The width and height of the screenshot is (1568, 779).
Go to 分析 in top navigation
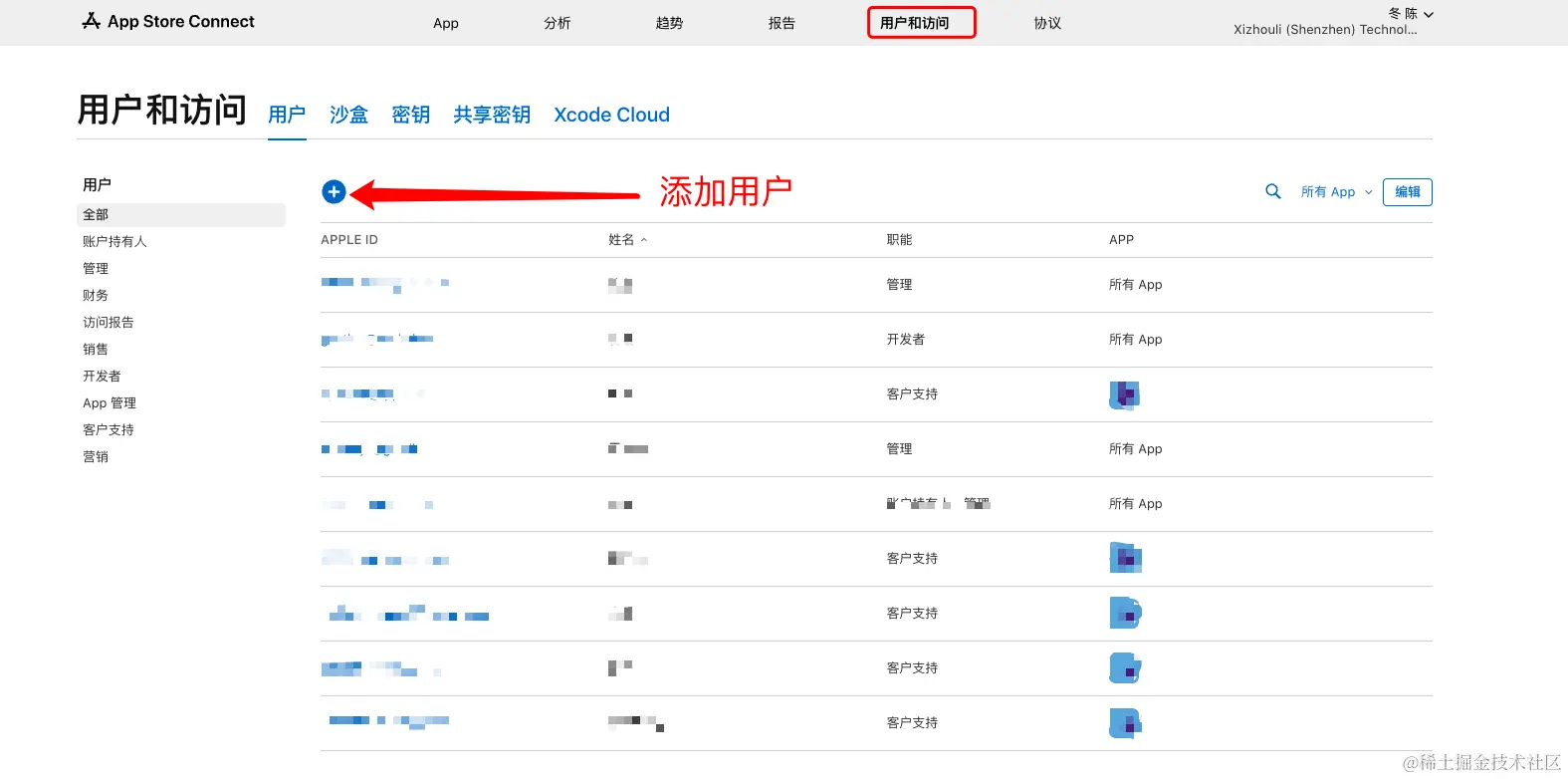558,23
